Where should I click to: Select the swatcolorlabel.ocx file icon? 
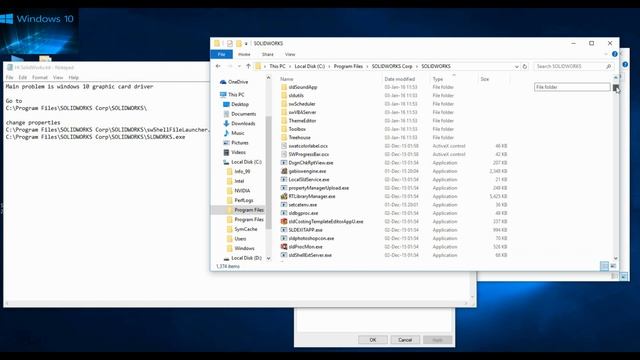(284, 146)
